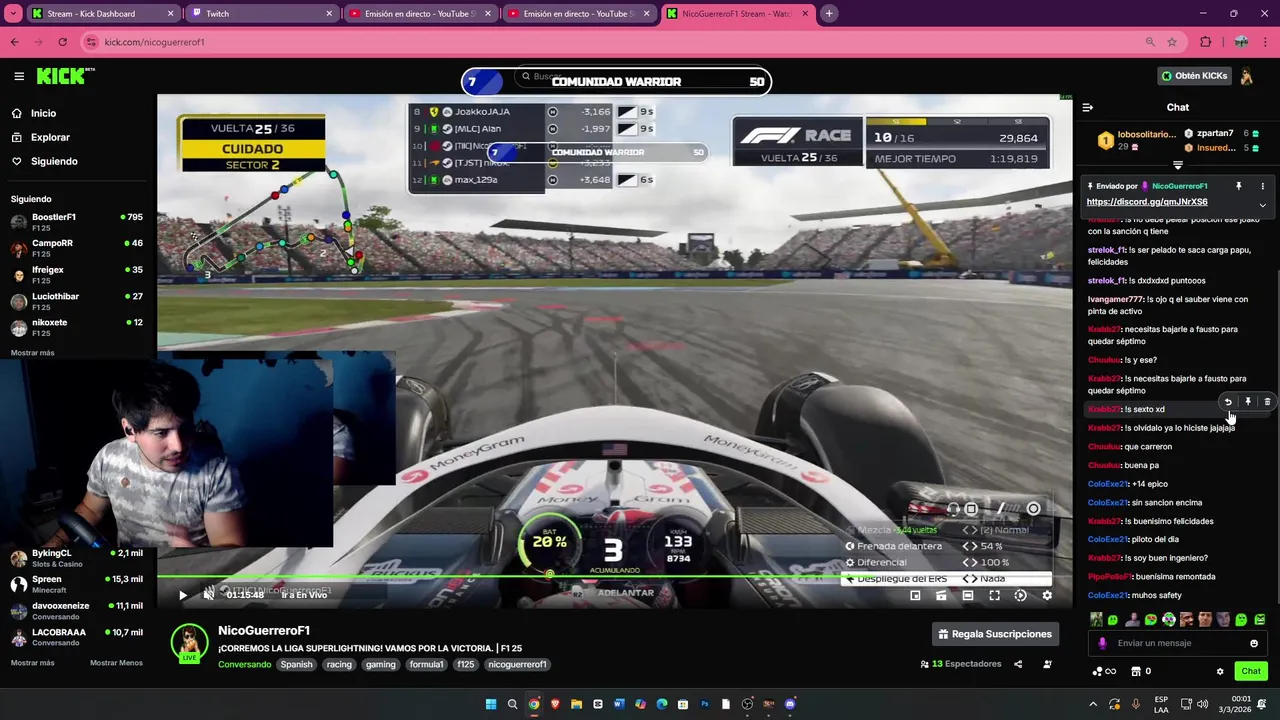Image resolution: width=1280 pixels, height=720 pixels.
Task: Open lfreigex followed channel
Action: click(78, 274)
